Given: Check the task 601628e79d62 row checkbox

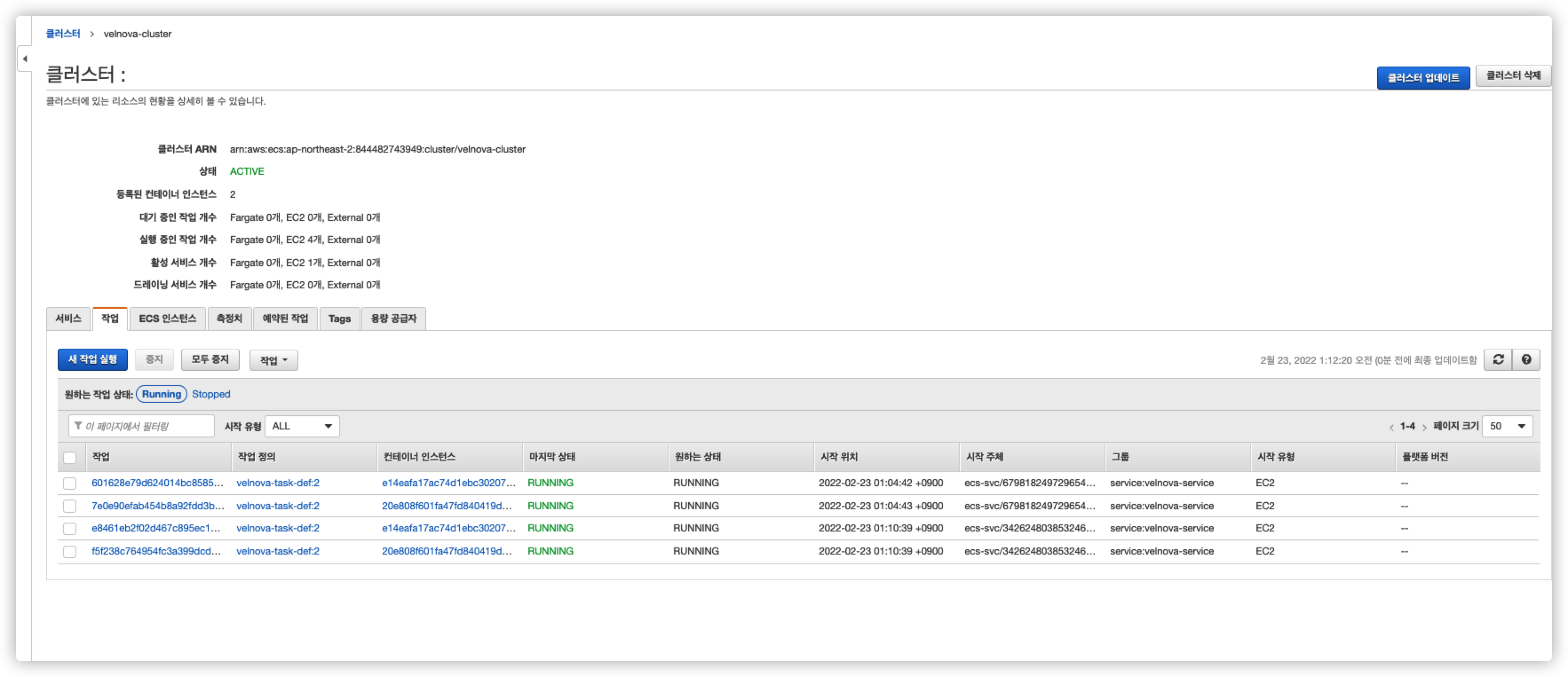Looking at the screenshot, I should click(x=70, y=483).
